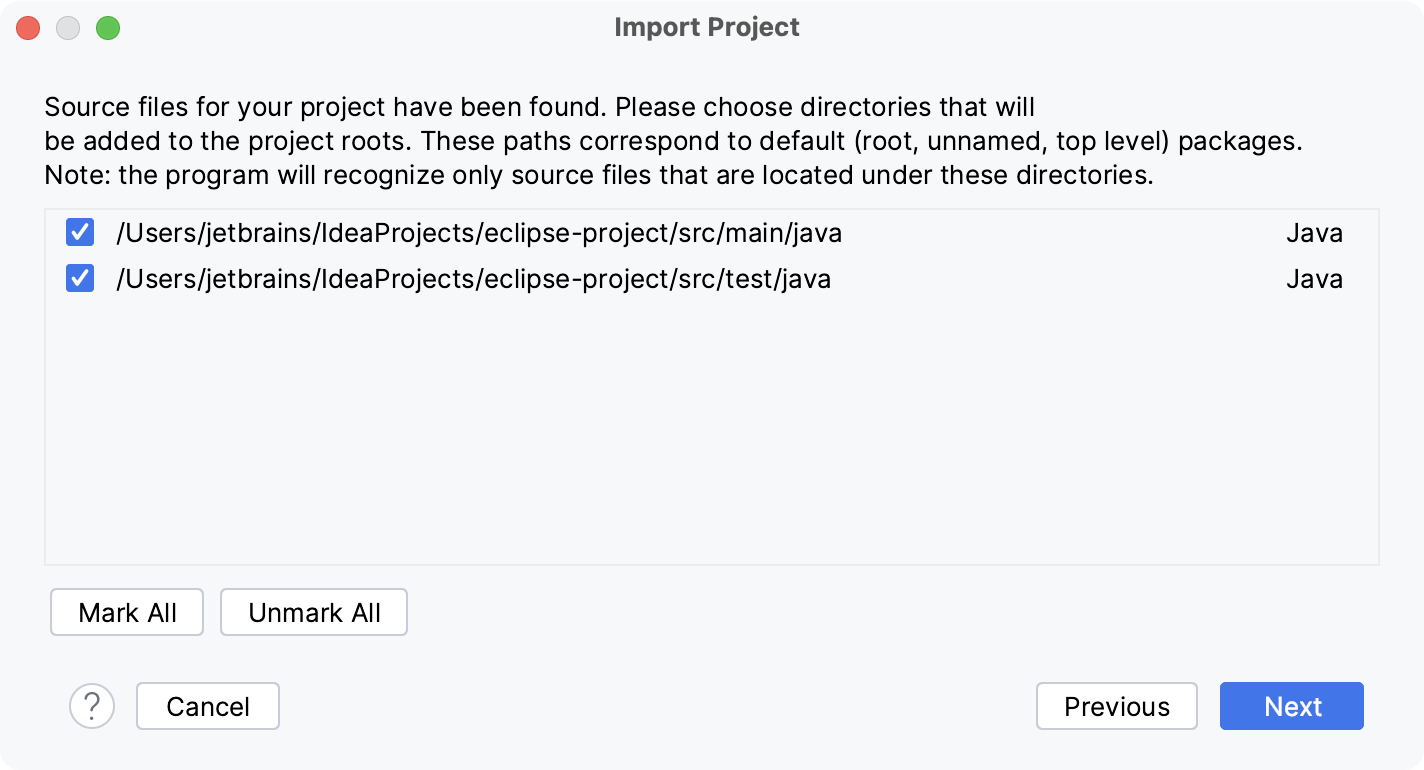Click the Unmark All button
Screen dimensions: 1424x770
tap(313, 612)
